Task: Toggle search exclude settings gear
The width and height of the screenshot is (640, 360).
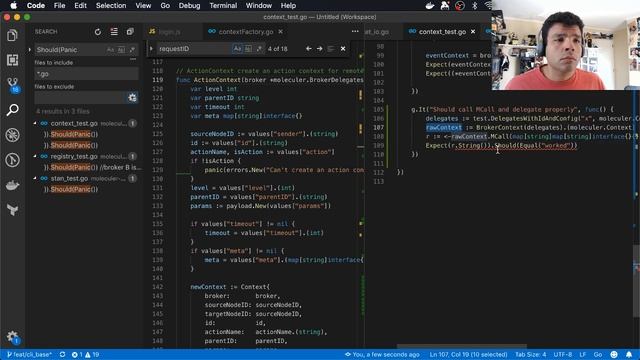Action: pyautogui.click(x=132, y=98)
